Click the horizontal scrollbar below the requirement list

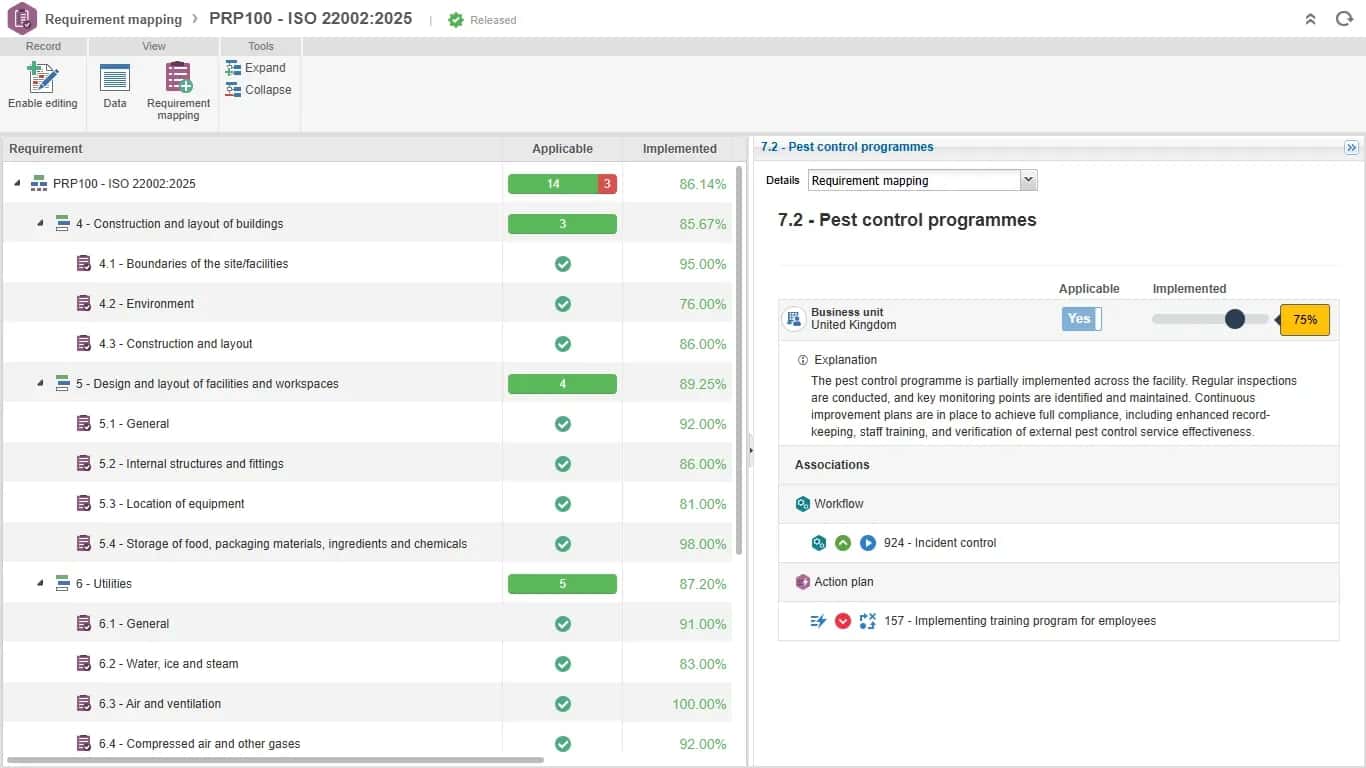(x=275, y=760)
